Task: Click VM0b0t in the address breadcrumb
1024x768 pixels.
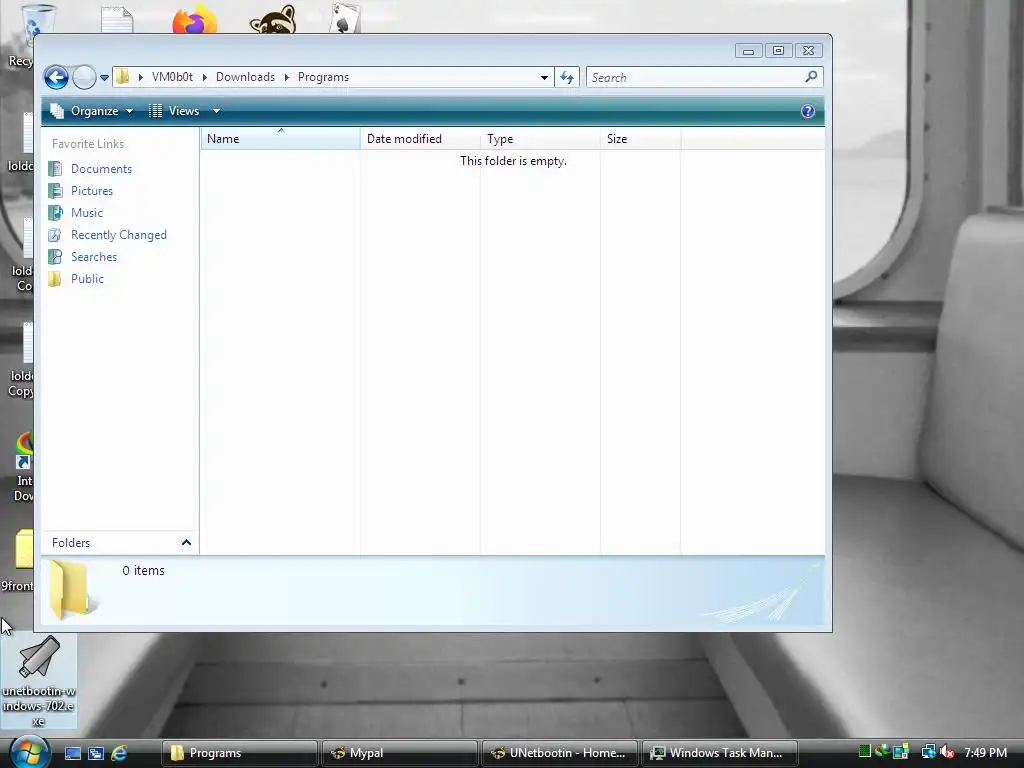Action: [x=172, y=77]
